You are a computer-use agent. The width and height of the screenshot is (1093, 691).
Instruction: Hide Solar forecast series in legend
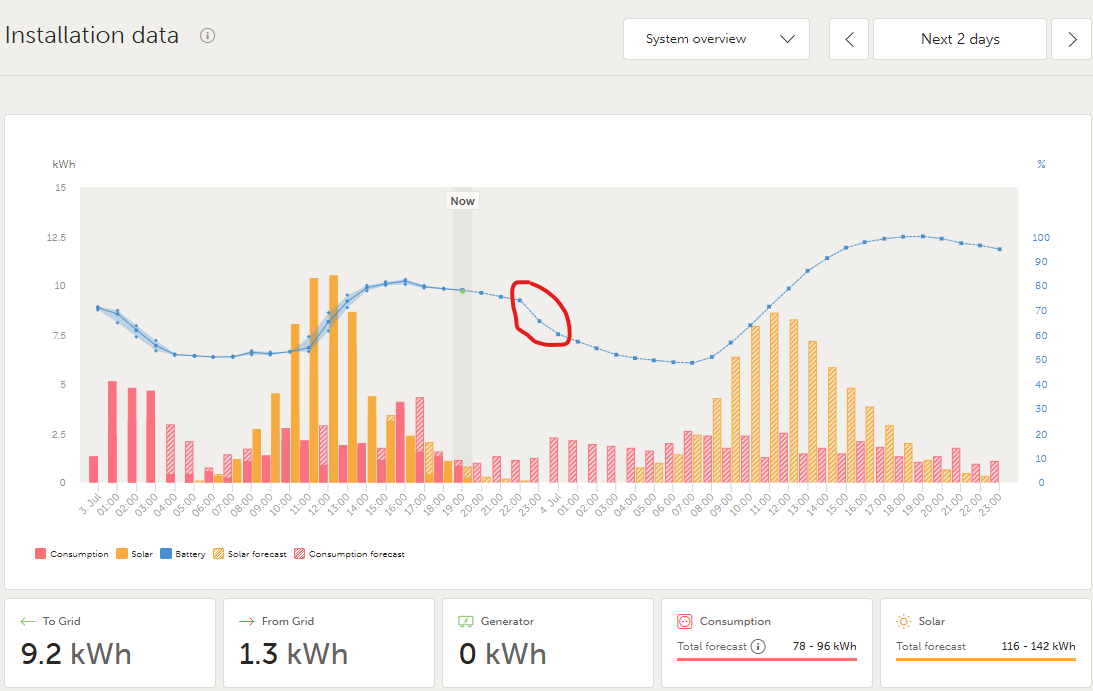(x=250, y=553)
